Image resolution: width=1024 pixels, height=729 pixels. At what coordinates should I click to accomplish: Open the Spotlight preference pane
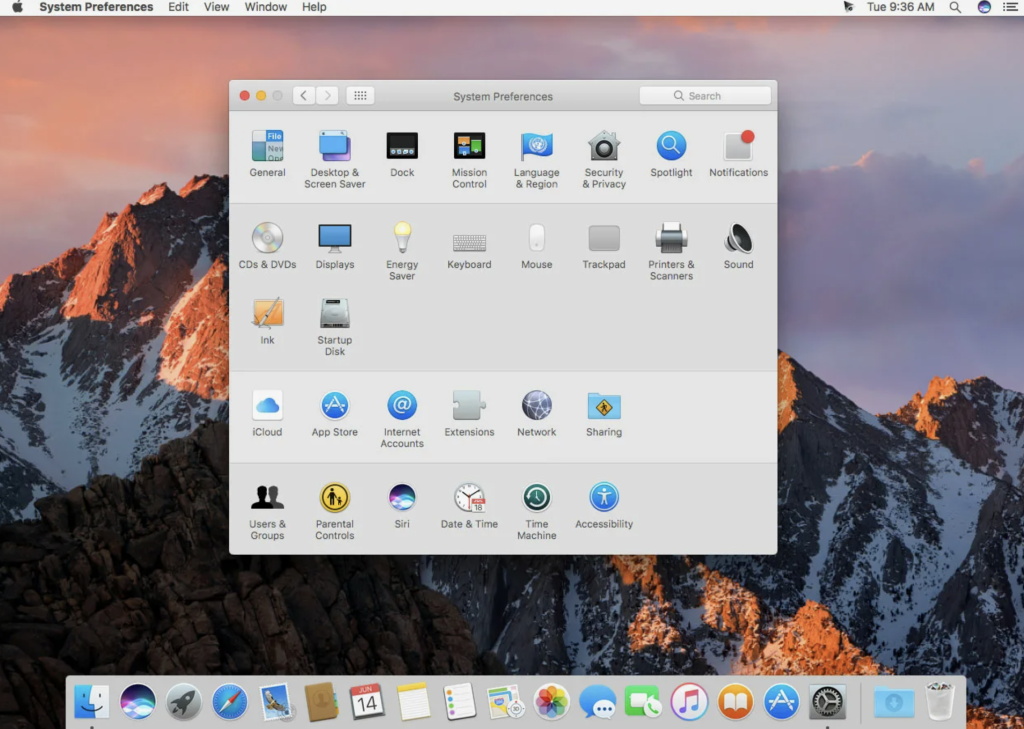671,154
